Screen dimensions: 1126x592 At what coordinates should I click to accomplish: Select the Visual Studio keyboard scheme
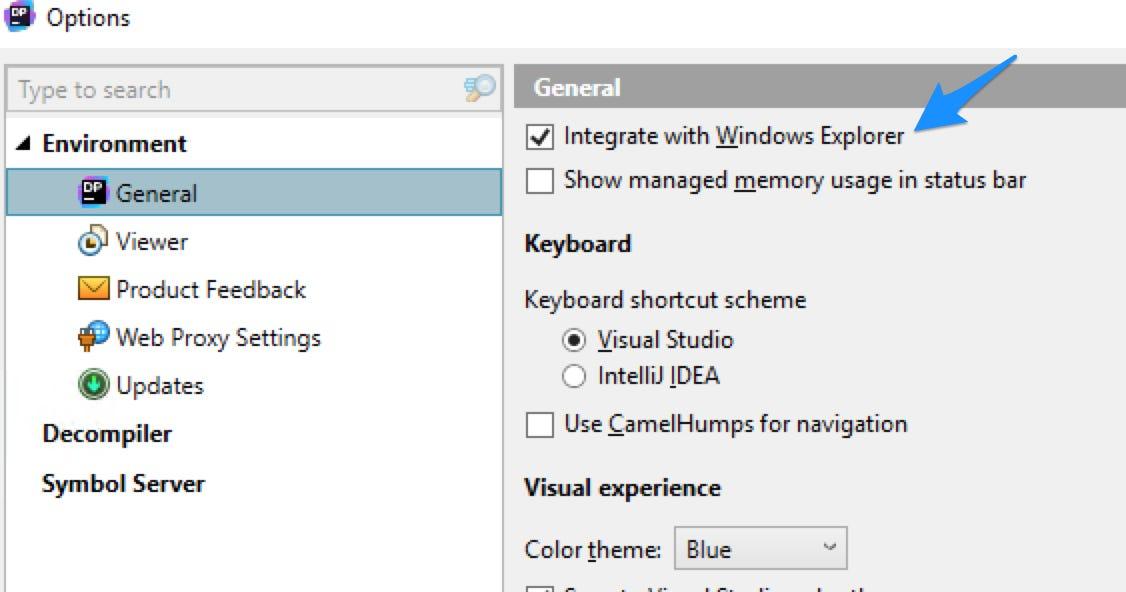coord(573,339)
